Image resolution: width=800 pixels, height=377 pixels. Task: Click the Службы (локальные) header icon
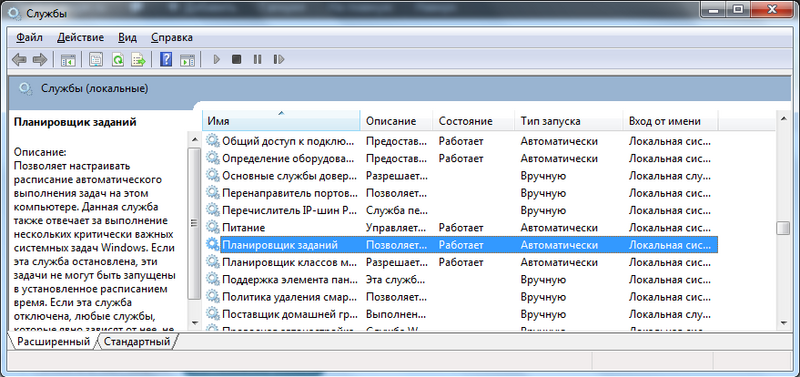point(25,89)
